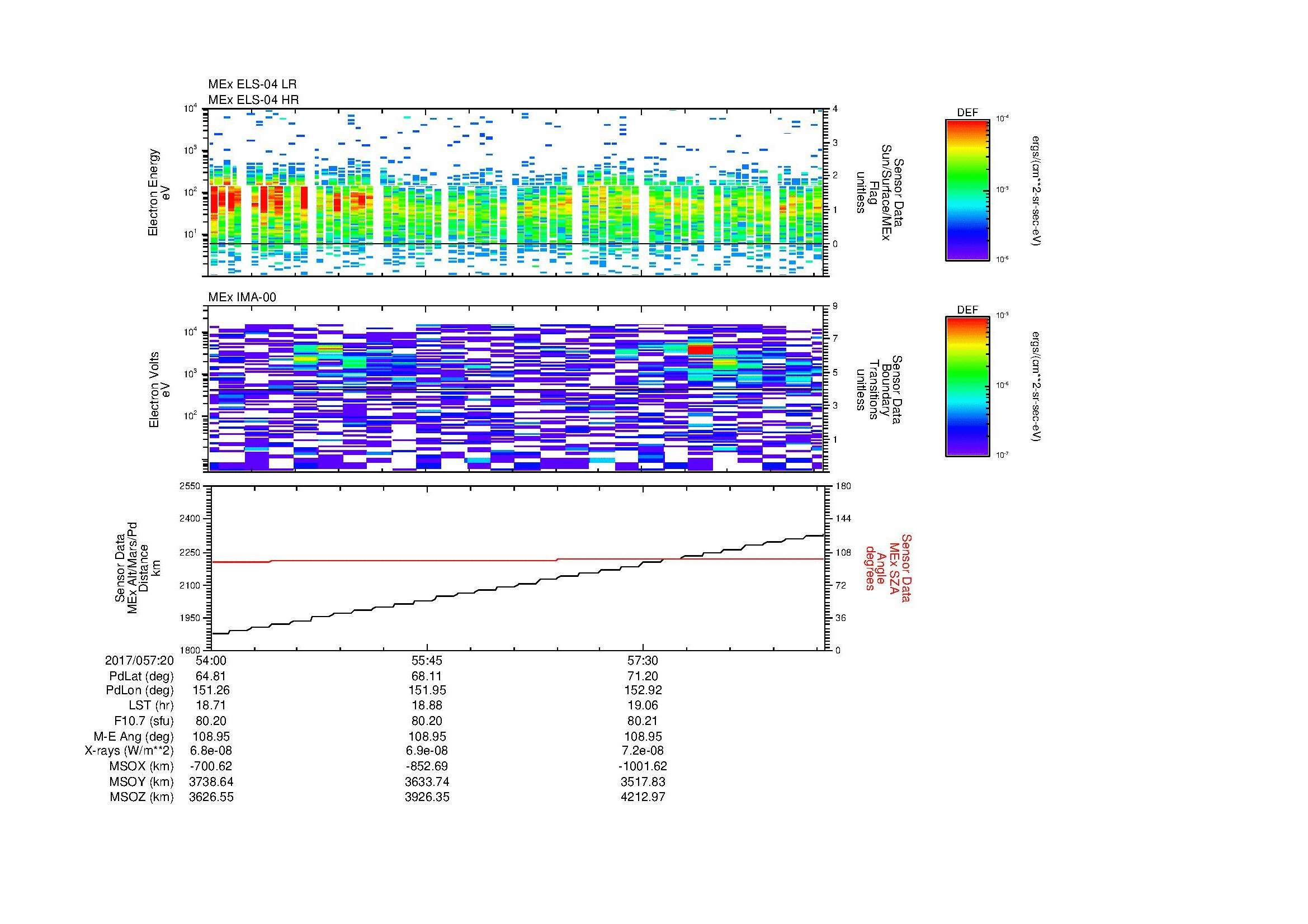Click the PdLat (deg) row label
1308x924 pixels.
[141, 676]
